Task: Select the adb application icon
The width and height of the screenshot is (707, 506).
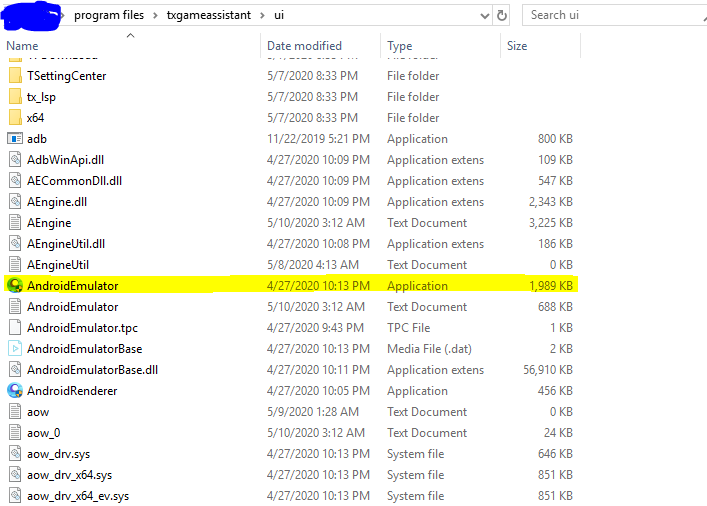Action: (15, 138)
